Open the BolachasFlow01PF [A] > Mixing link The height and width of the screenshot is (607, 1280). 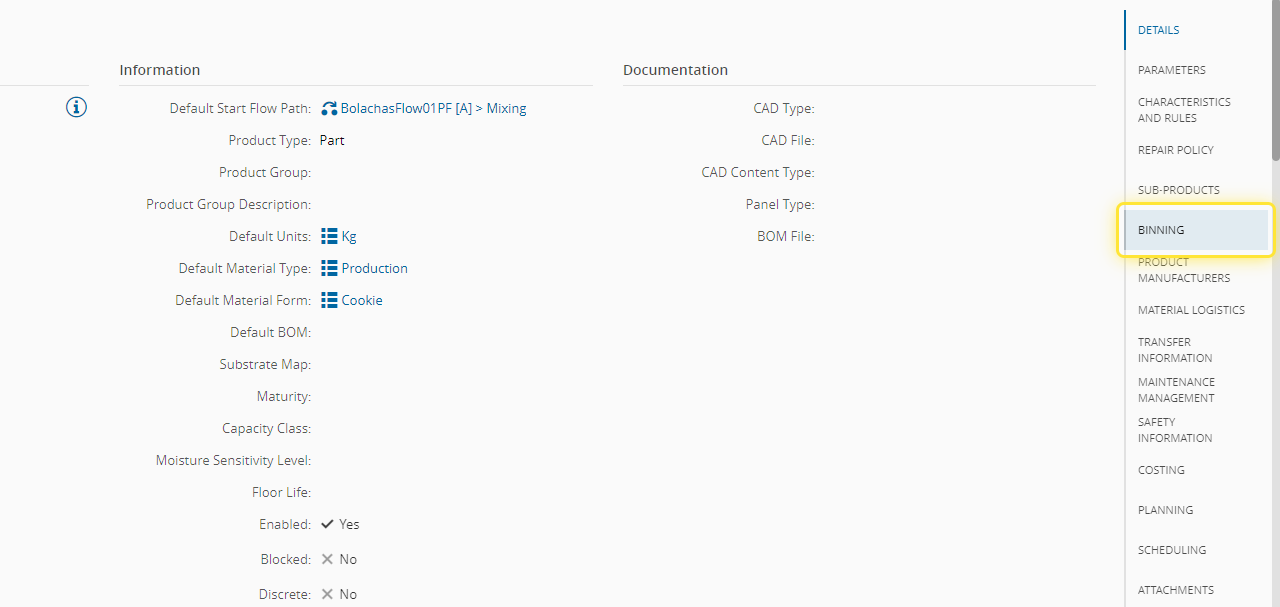pyautogui.click(x=433, y=108)
